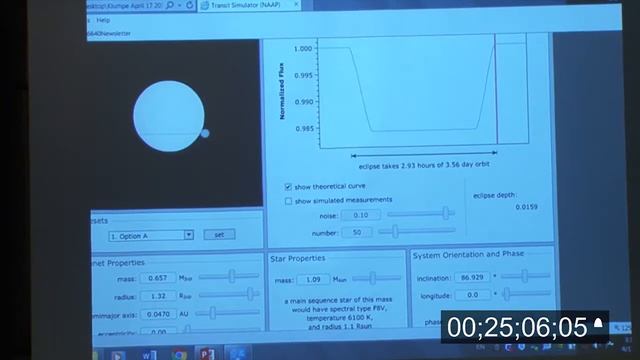The width and height of the screenshot is (640, 360).
Task: Click the browser address bar search icon
Action: click(170, 5)
